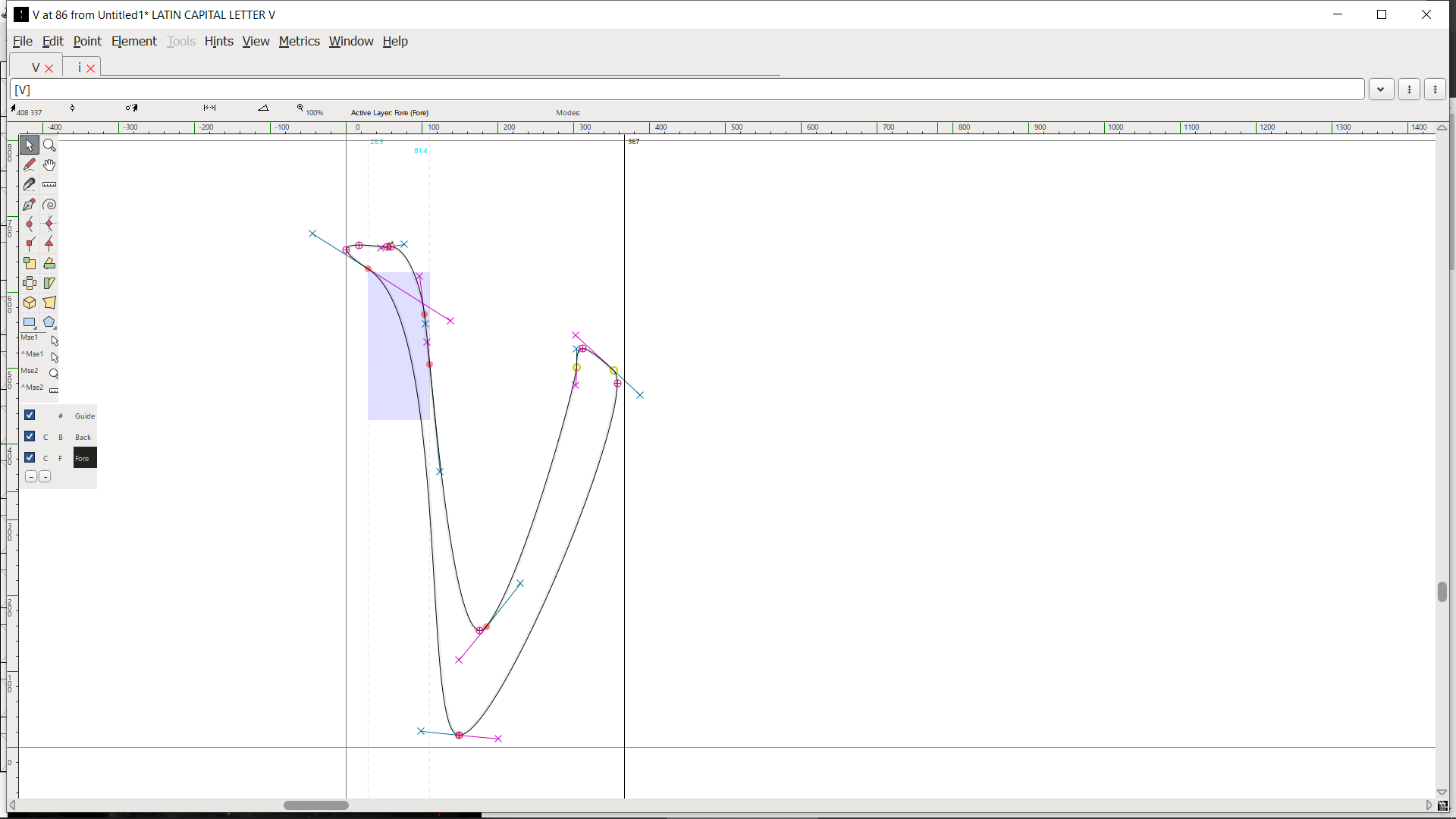Select the Spiro spiral tool
The image size is (1456, 819).
point(49,204)
